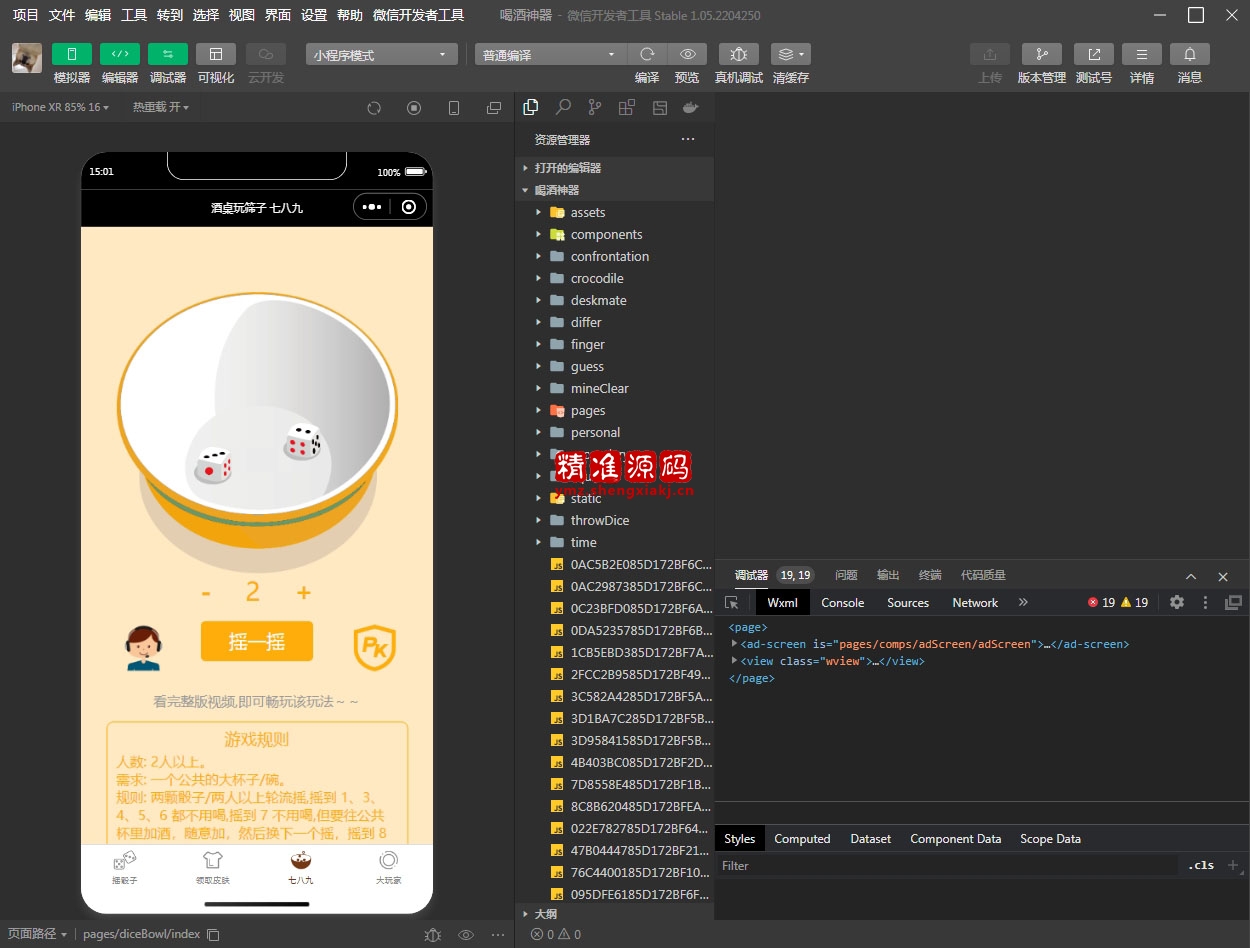Toggle the .cls class editor
This screenshot has height=948, width=1250.
tap(1201, 865)
